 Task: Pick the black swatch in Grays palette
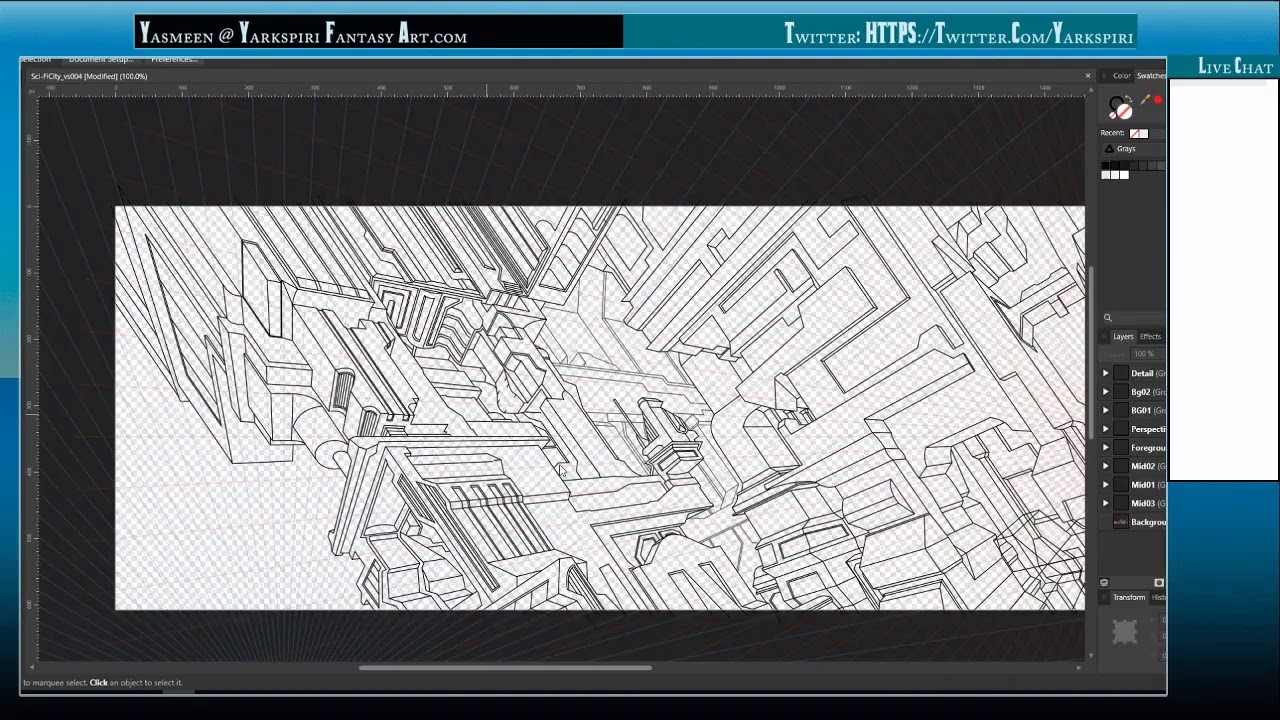(1105, 166)
